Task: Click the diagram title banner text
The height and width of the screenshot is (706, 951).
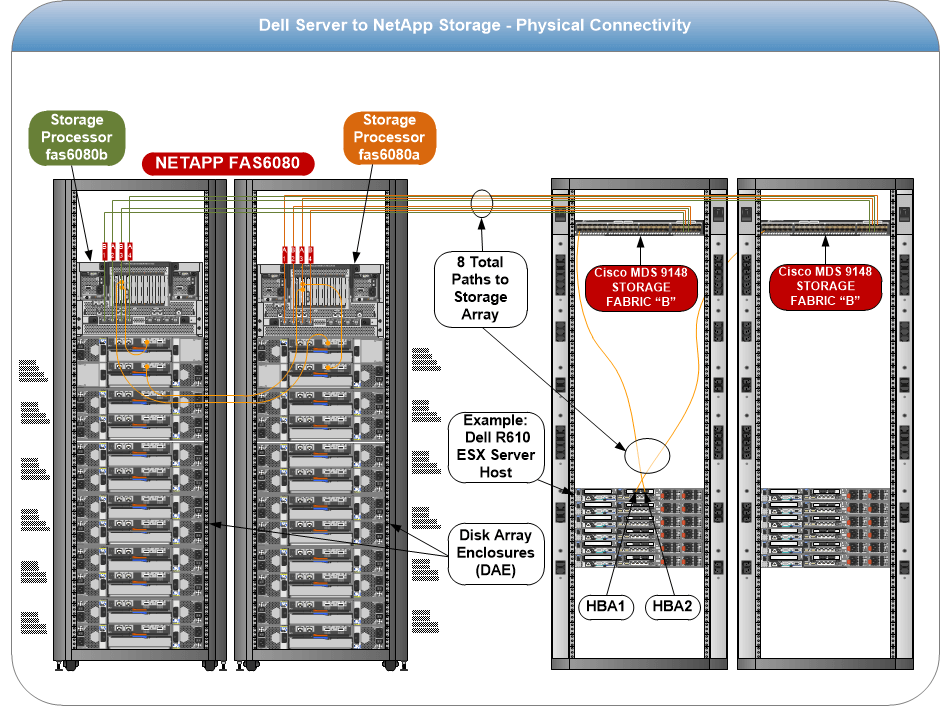Action: (x=474, y=24)
